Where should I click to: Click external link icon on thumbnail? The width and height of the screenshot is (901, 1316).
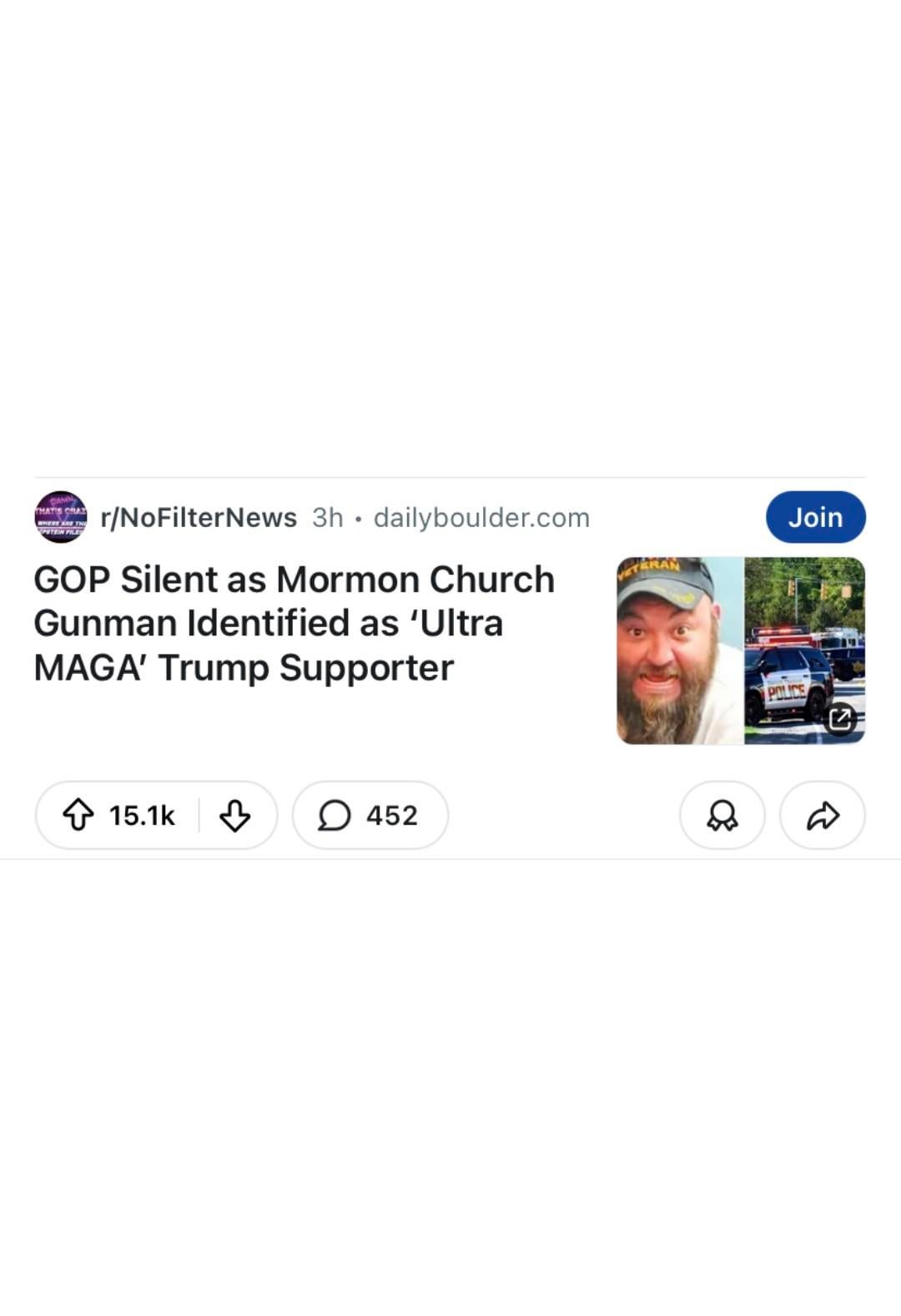tap(840, 718)
